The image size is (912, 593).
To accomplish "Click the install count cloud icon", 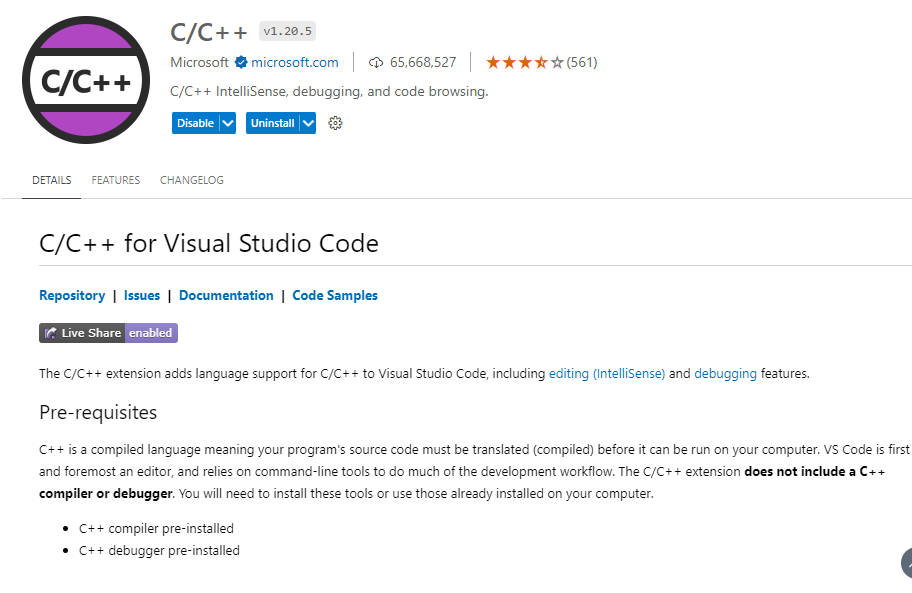I will point(376,62).
